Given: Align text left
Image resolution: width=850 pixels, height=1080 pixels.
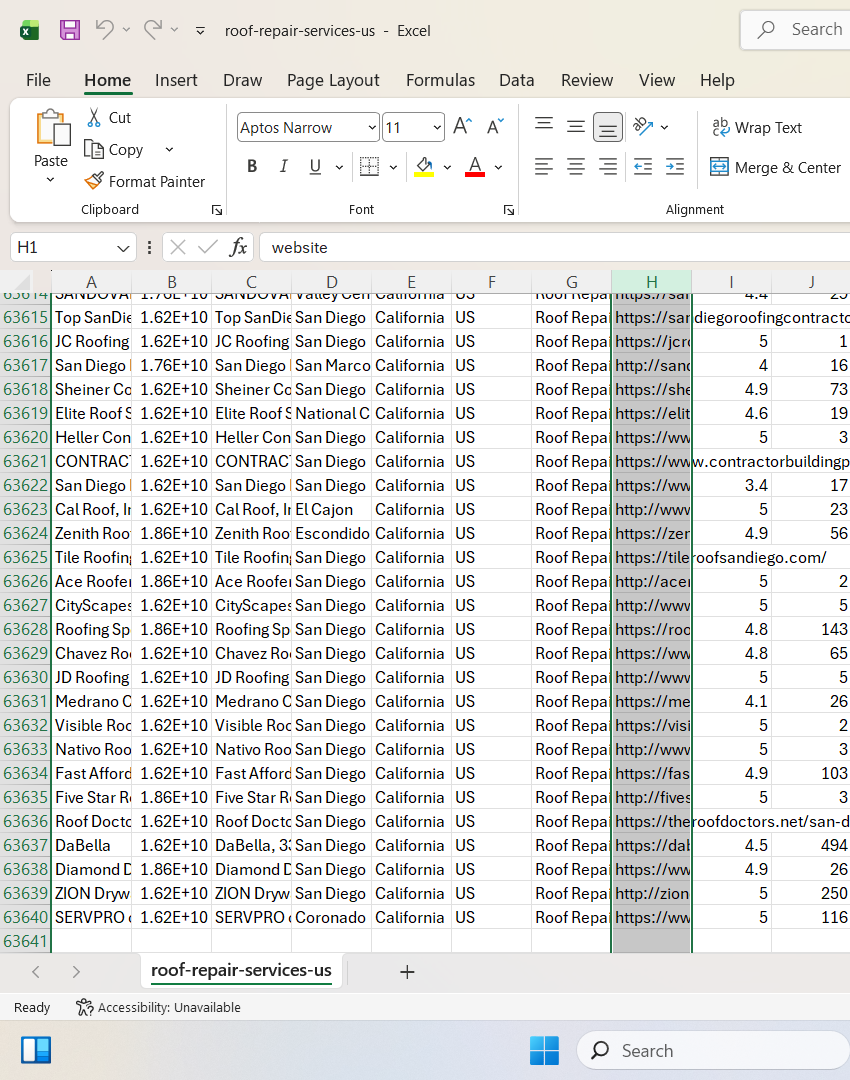Looking at the screenshot, I should (544, 166).
